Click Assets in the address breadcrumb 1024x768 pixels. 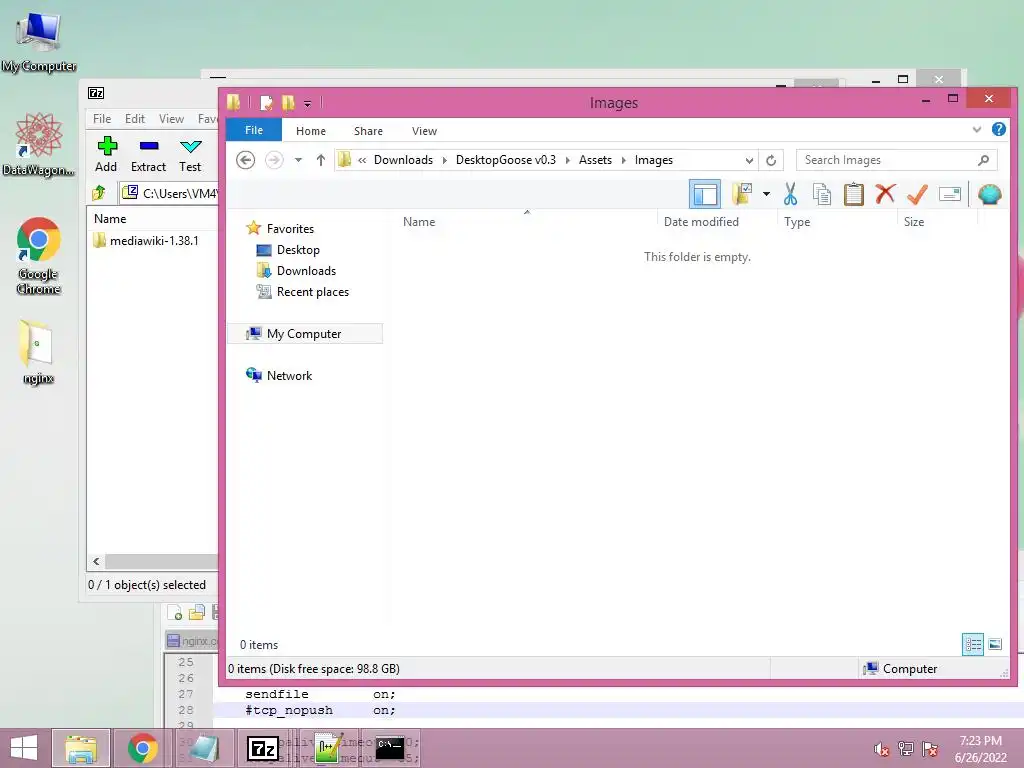pyautogui.click(x=596, y=160)
